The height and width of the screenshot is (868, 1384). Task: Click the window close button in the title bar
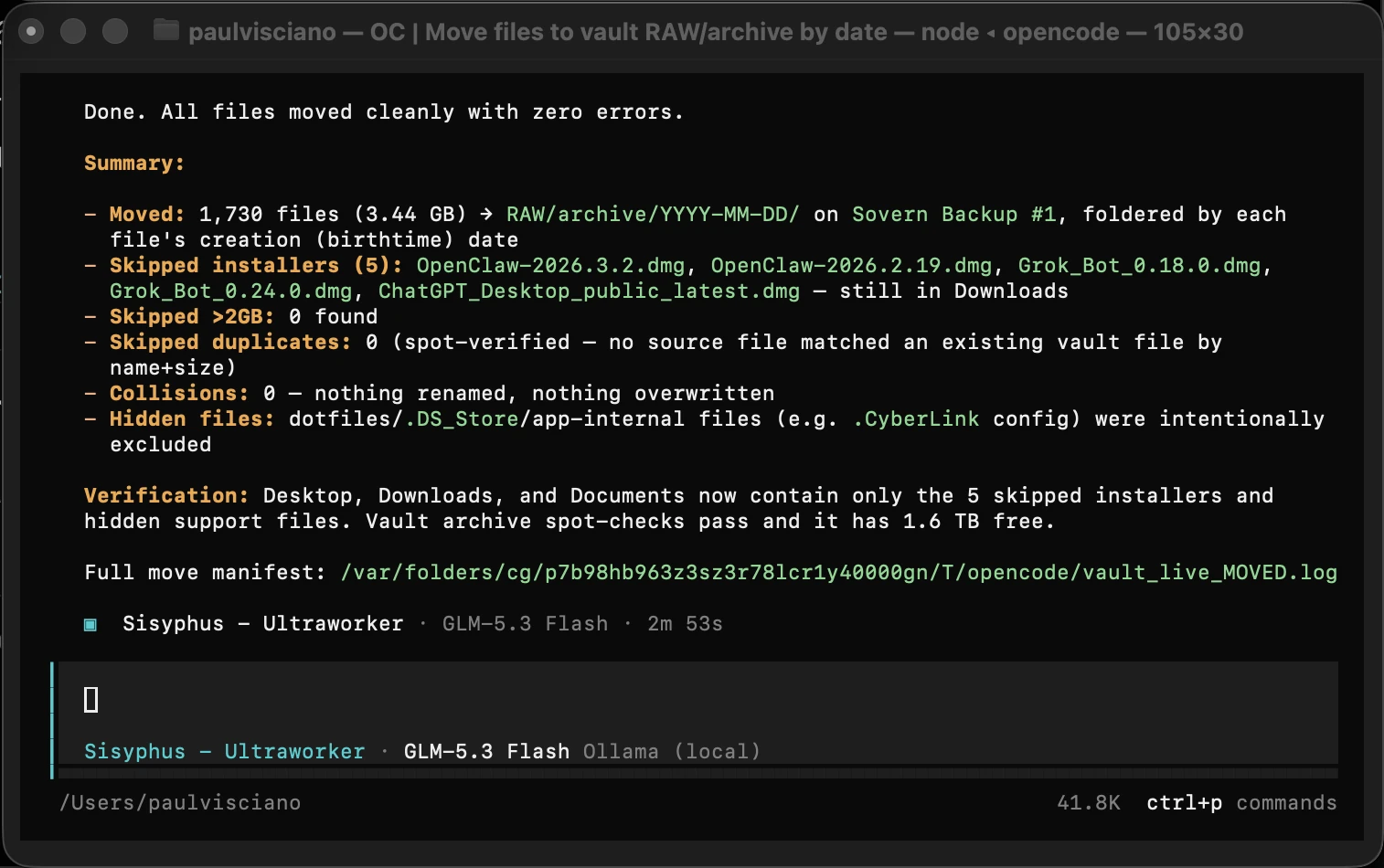(31, 31)
